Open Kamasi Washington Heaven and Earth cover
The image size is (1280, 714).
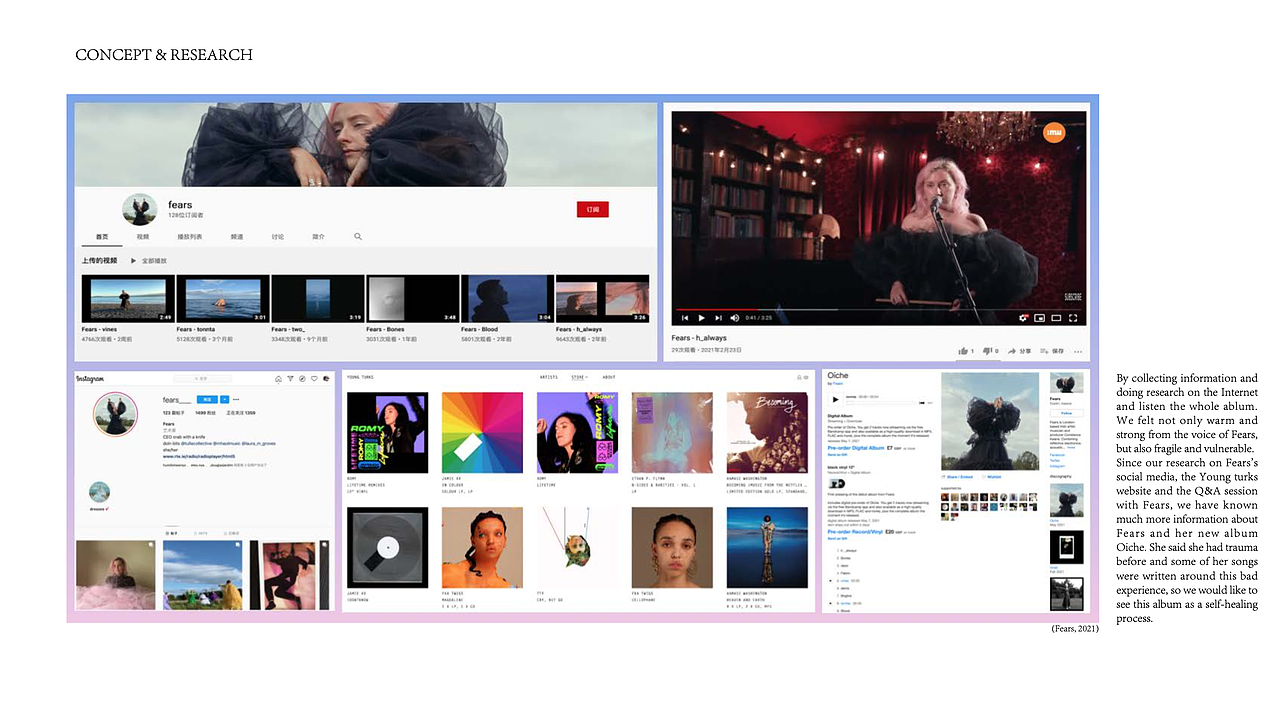click(x=767, y=548)
